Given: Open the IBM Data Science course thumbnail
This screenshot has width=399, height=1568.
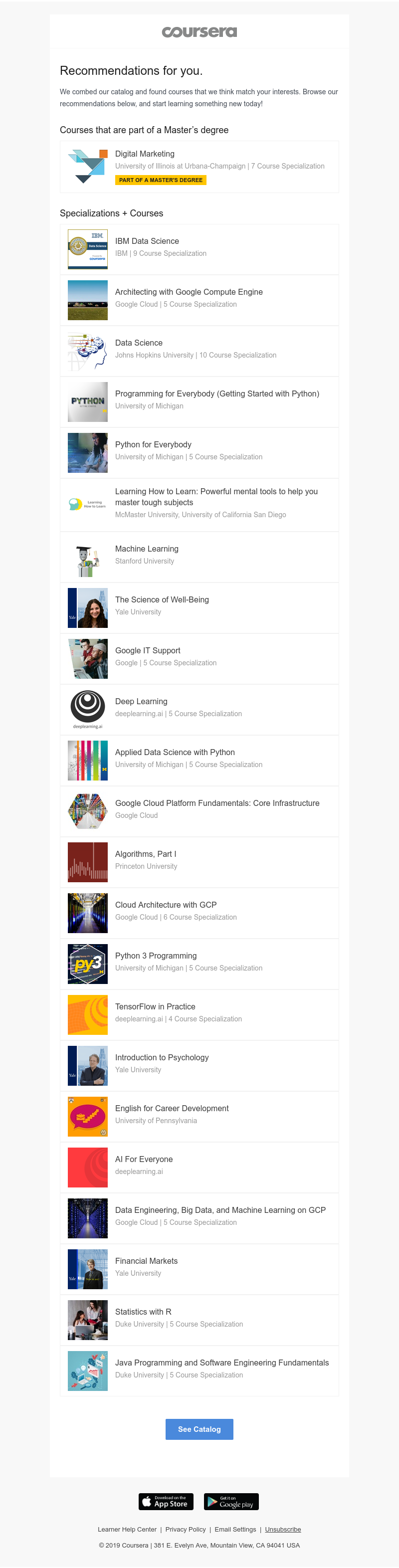Looking at the screenshot, I should (88, 249).
